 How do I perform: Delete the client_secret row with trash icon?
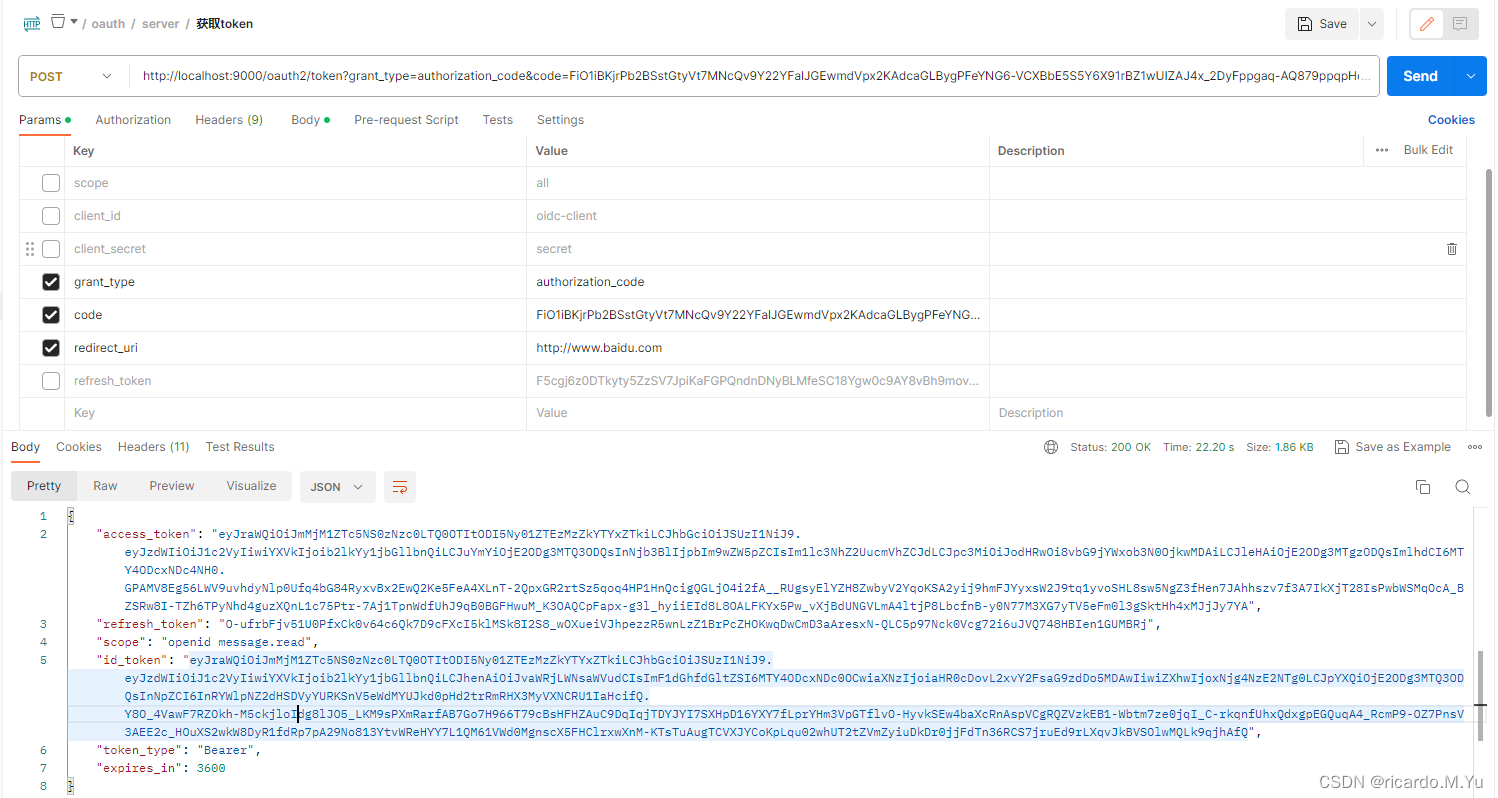click(x=1452, y=249)
